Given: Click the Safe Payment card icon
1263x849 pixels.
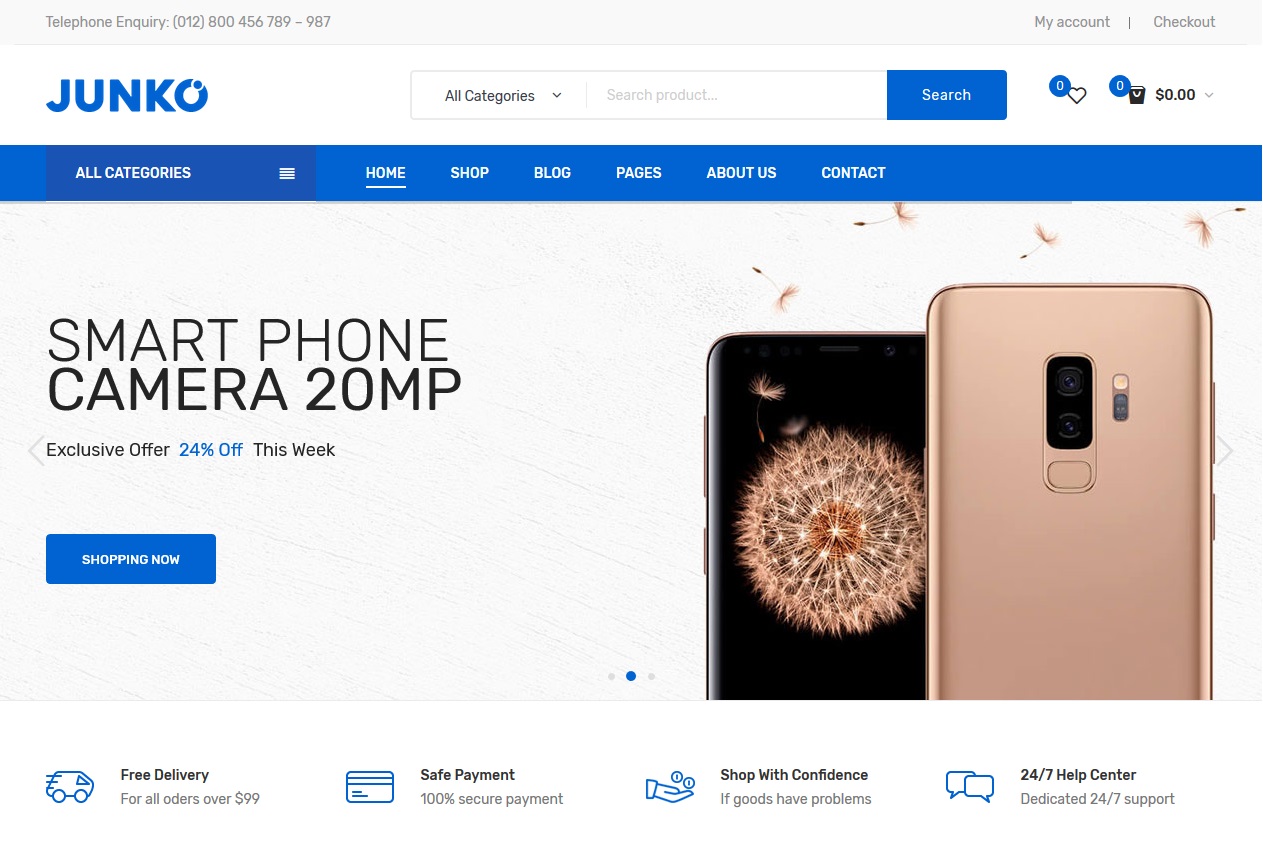Looking at the screenshot, I should pos(370,787).
